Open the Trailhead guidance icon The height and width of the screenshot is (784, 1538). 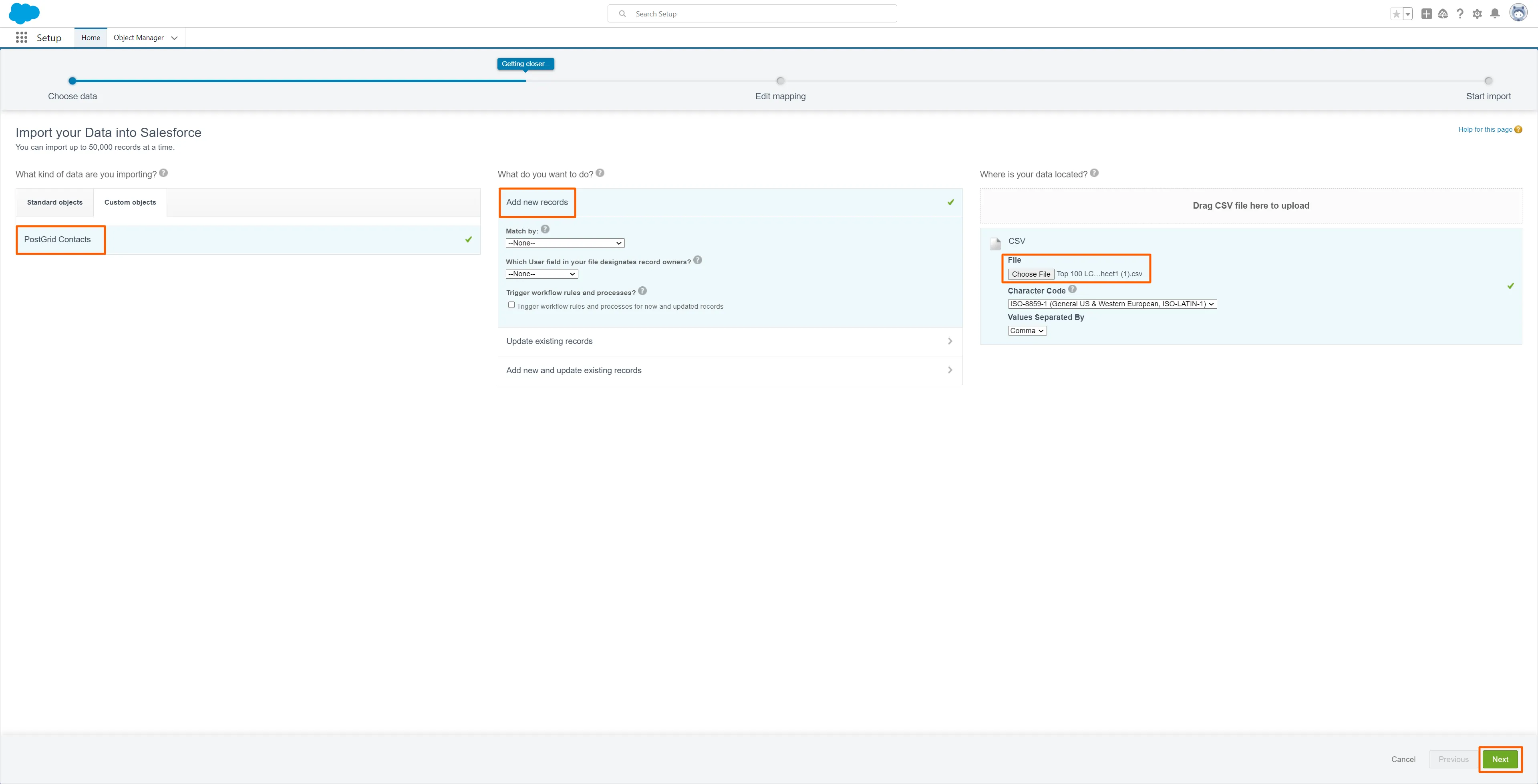[1442, 14]
